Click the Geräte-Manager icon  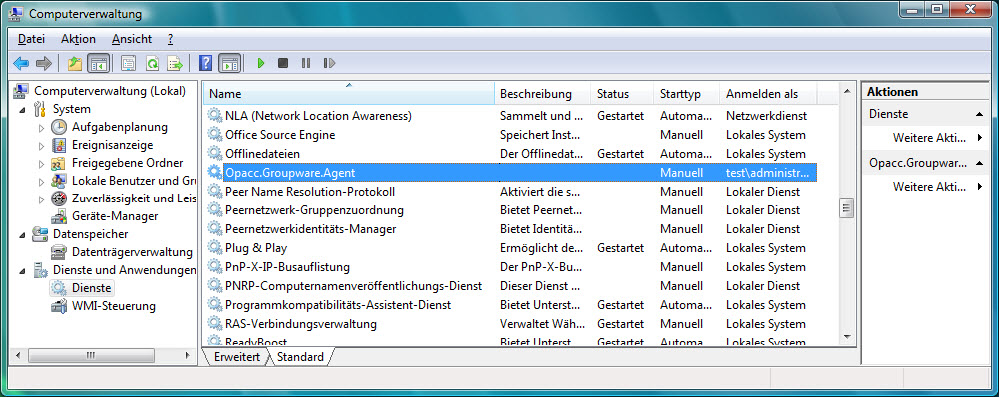(59, 216)
